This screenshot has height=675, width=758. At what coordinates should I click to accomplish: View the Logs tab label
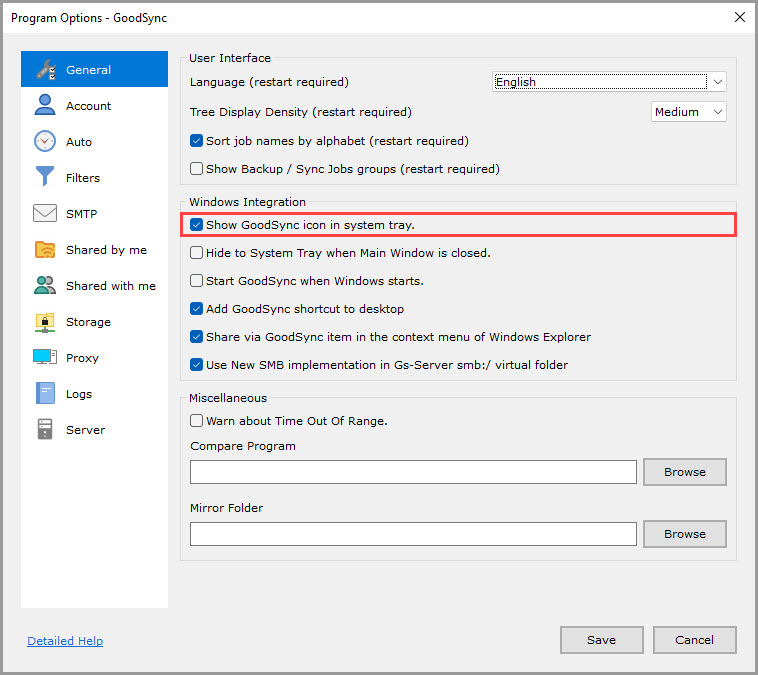pyautogui.click(x=79, y=394)
